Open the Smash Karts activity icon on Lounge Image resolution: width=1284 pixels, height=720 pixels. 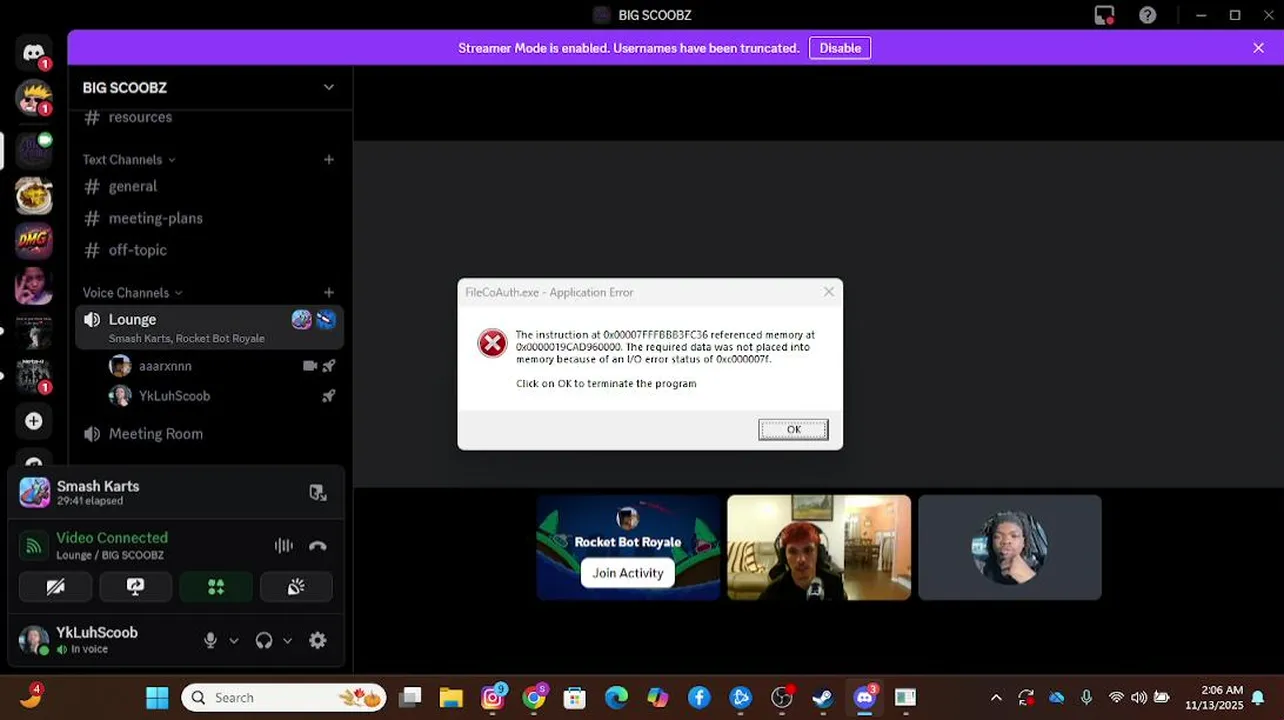(301, 319)
